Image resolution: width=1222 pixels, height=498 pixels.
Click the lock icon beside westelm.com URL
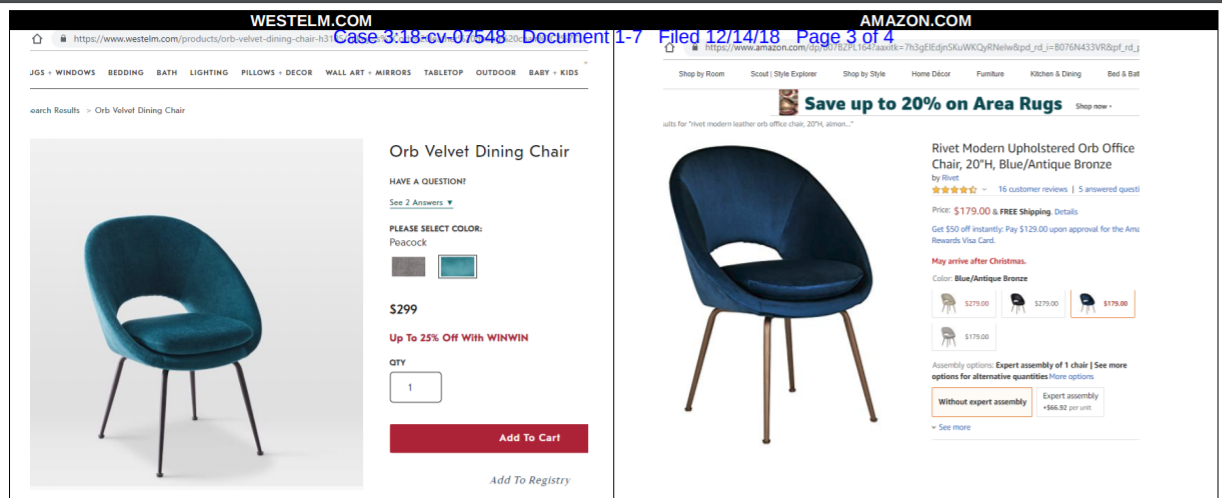click(x=62, y=39)
